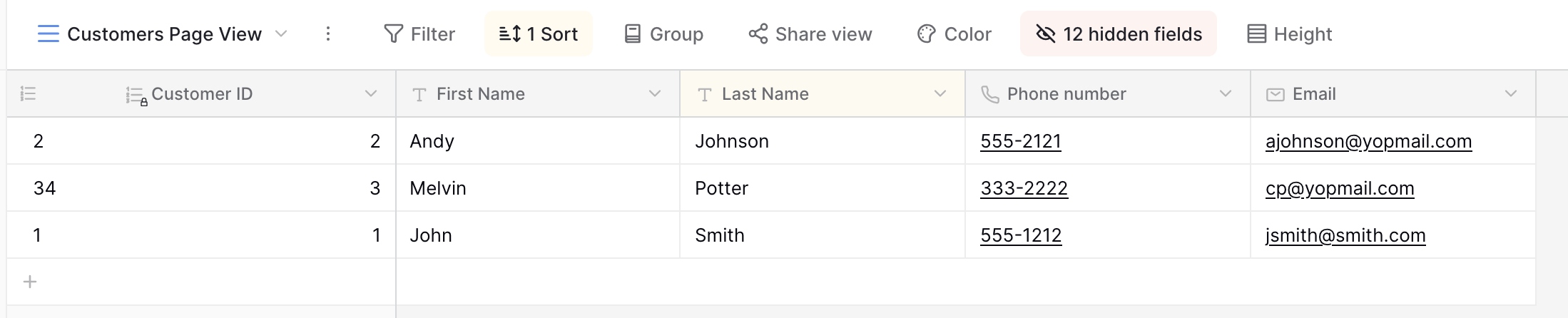
Task: Open the 1 Sort settings
Action: click(x=539, y=34)
